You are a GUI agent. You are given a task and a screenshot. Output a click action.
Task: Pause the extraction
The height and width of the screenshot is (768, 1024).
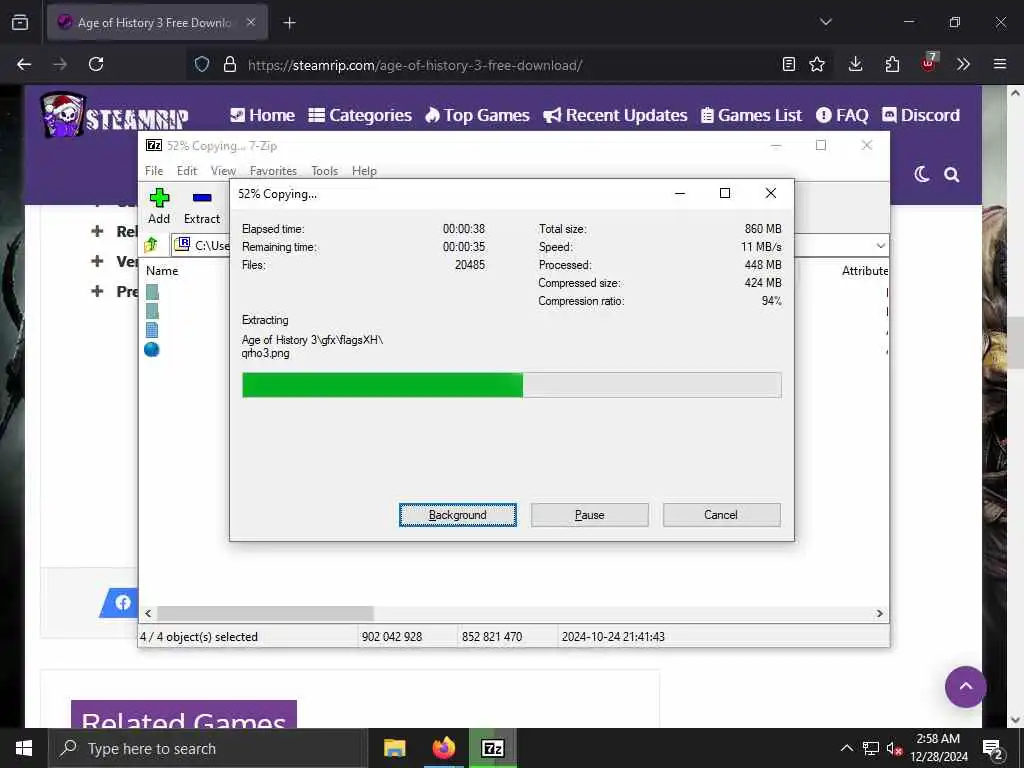(x=590, y=515)
